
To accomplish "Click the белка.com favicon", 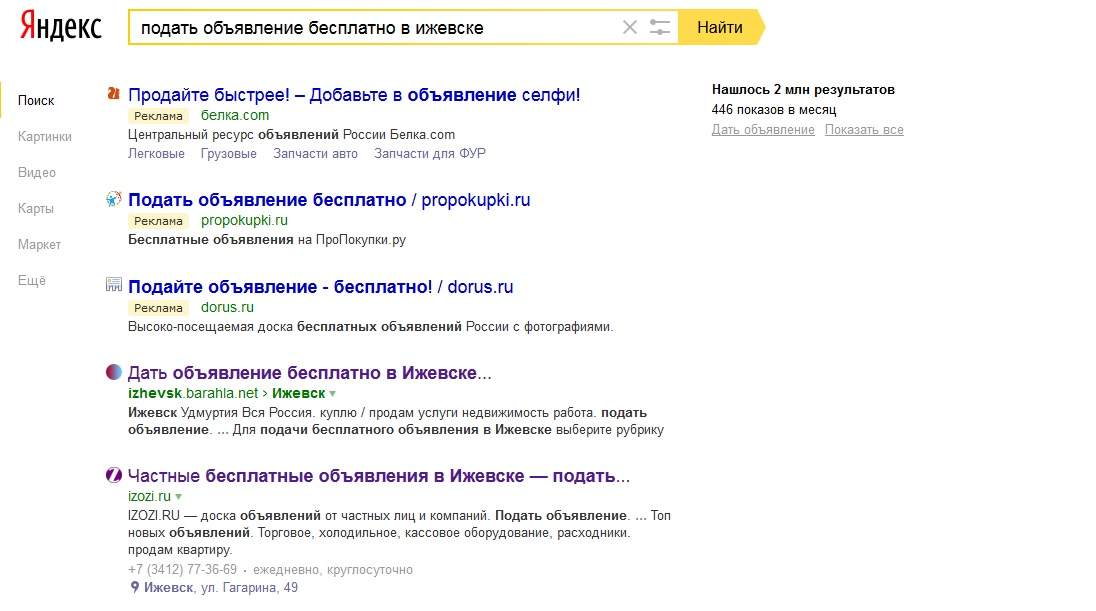I will click(x=113, y=94).
